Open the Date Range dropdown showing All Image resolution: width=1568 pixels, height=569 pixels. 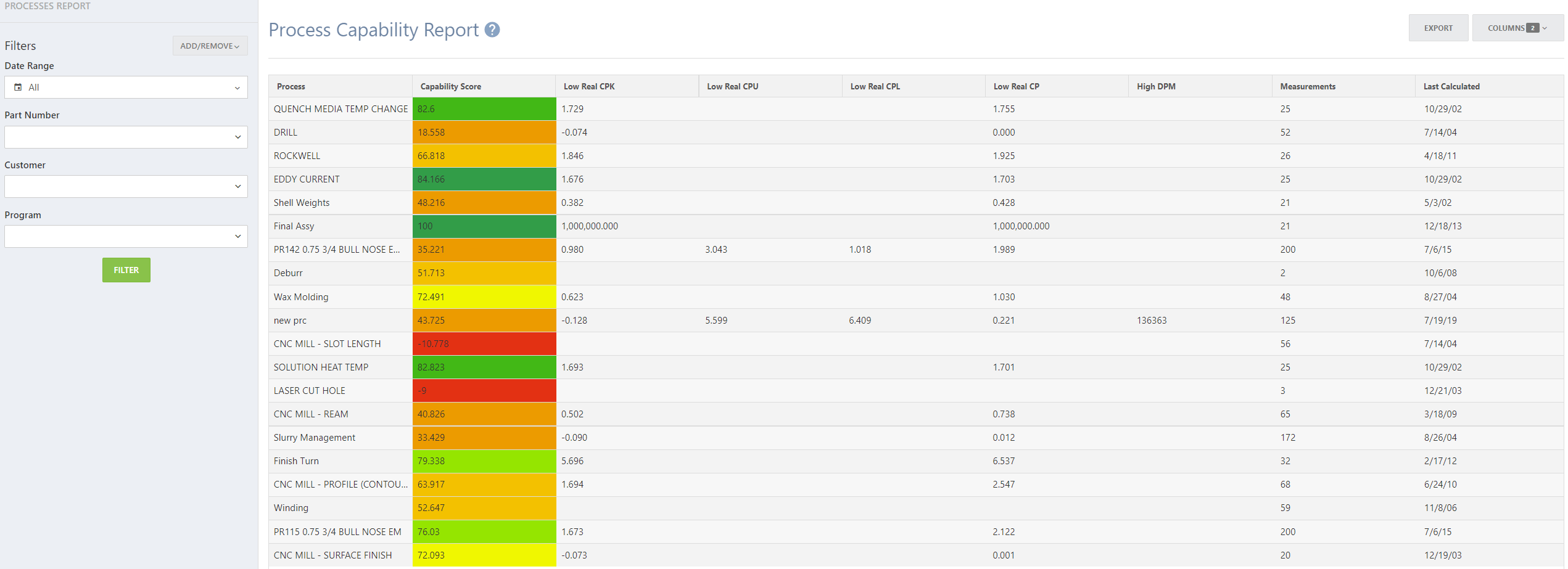(126, 87)
